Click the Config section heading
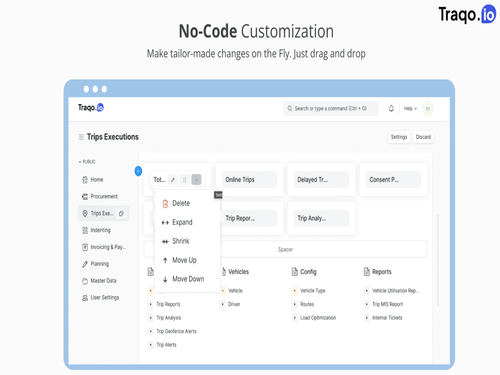The image size is (500, 375). click(x=308, y=272)
